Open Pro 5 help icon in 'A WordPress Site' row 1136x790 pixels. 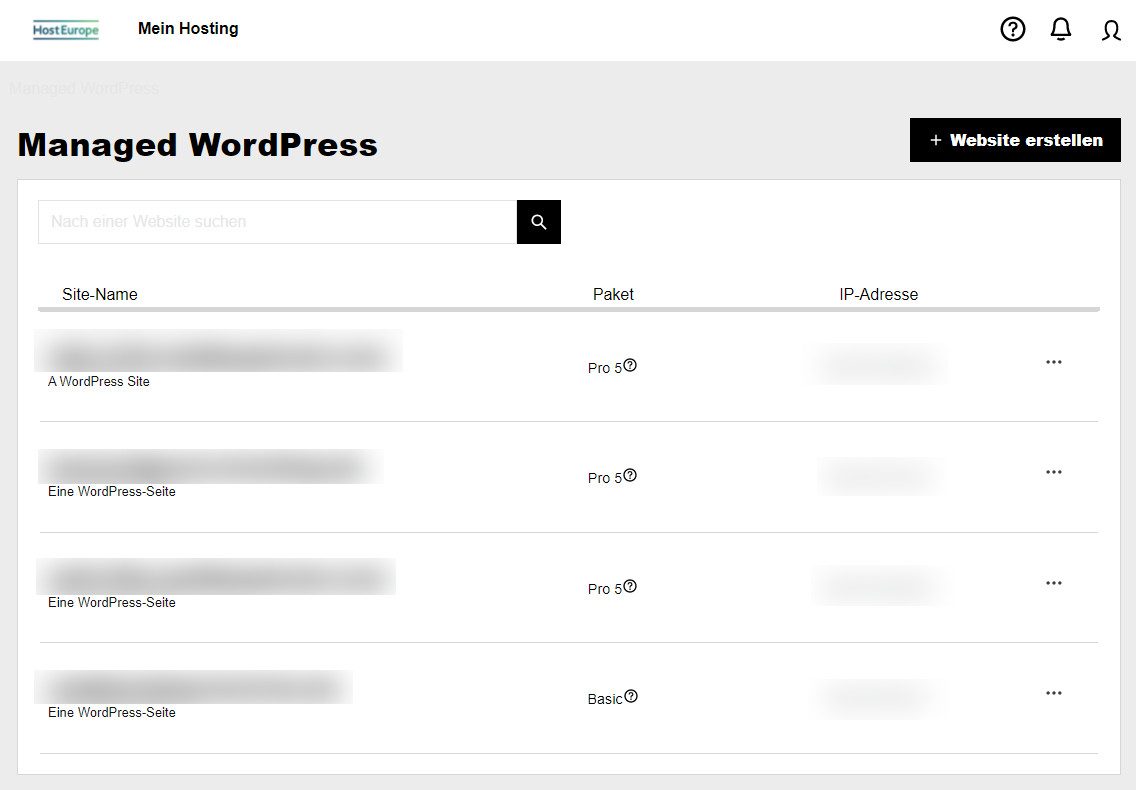(x=630, y=365)
